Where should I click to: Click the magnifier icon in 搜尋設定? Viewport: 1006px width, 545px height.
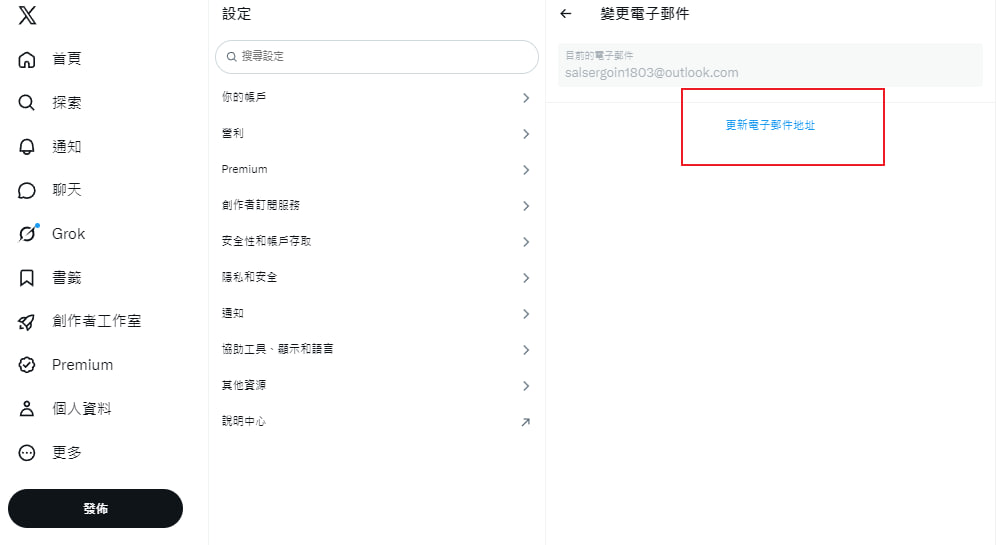[x=232, y=56]
